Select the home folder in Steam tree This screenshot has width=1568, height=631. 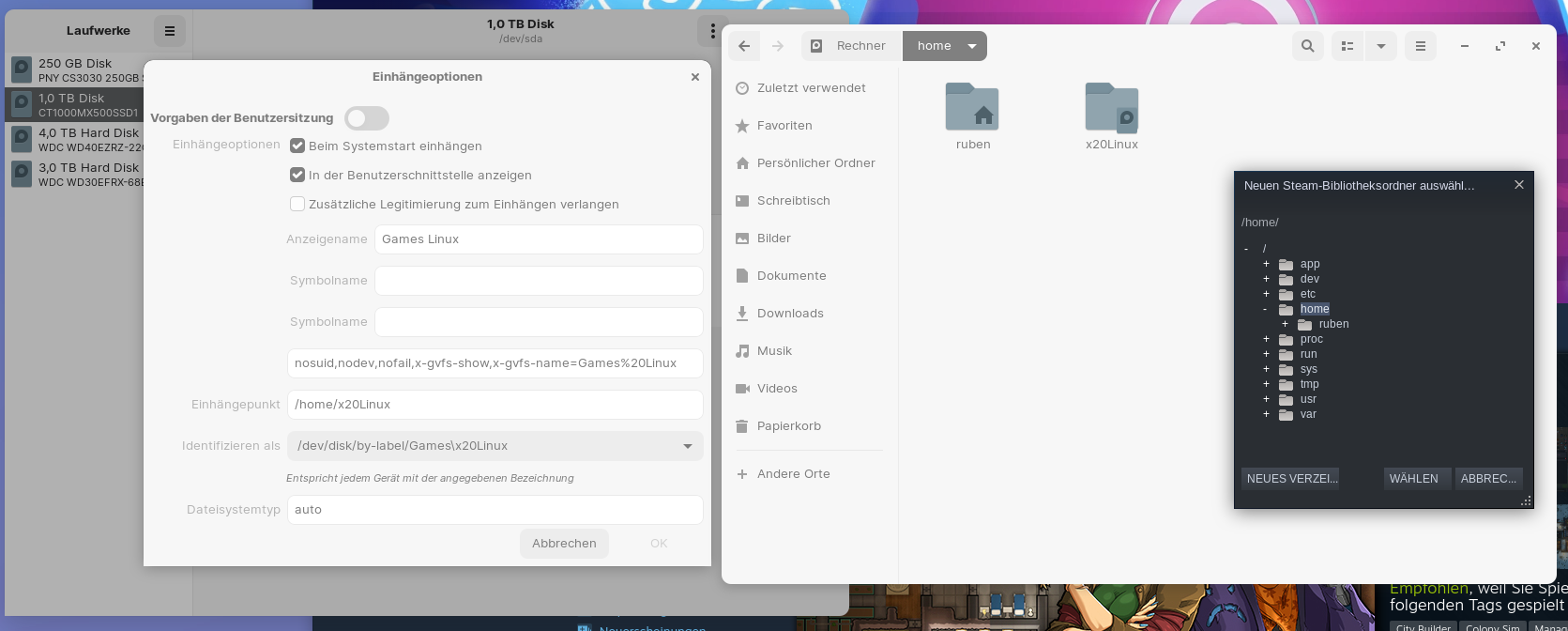[x=1315, y=309]
